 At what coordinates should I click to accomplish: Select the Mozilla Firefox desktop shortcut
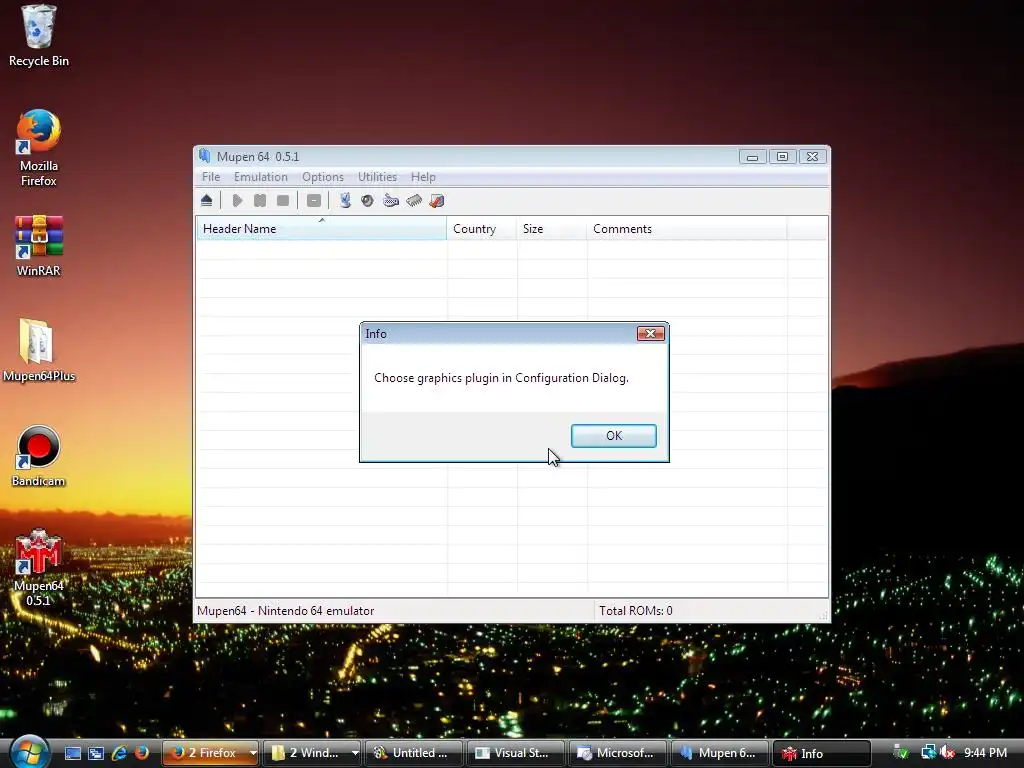(x=39, y=148)
